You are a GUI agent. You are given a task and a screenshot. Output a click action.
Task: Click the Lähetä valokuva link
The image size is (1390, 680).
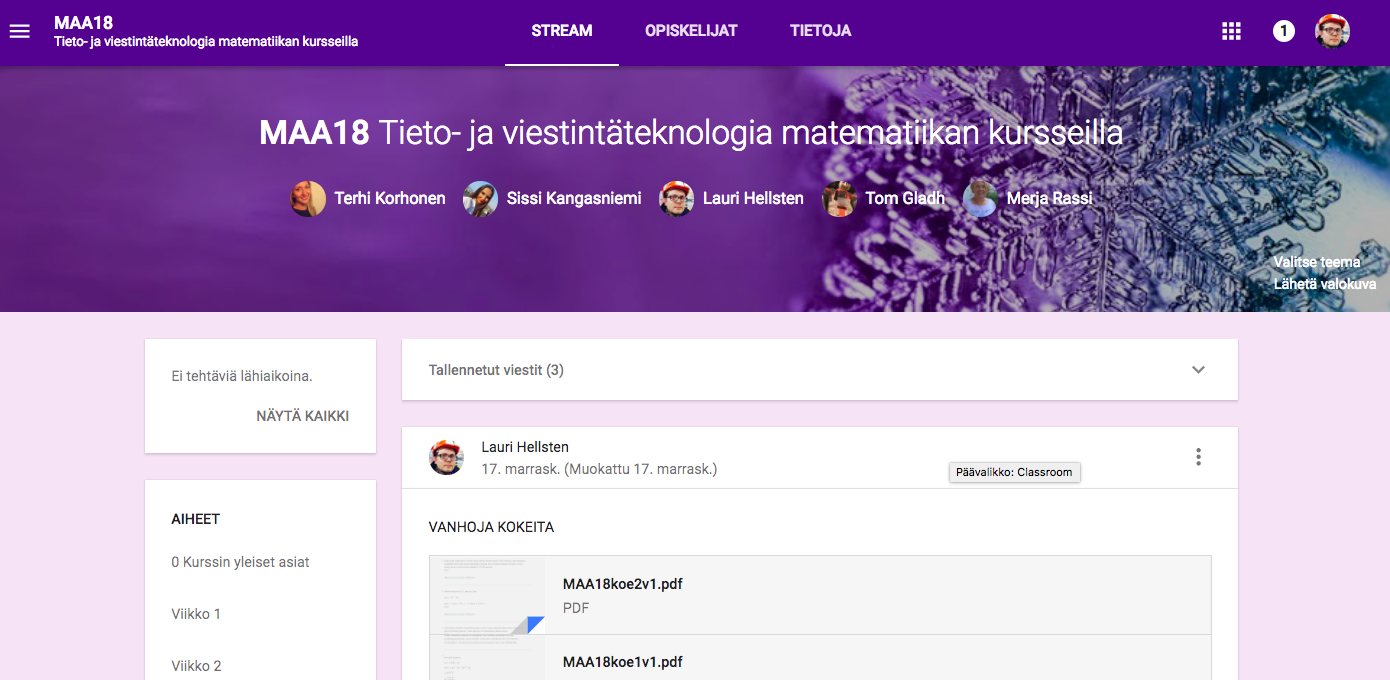point(1325,284)
